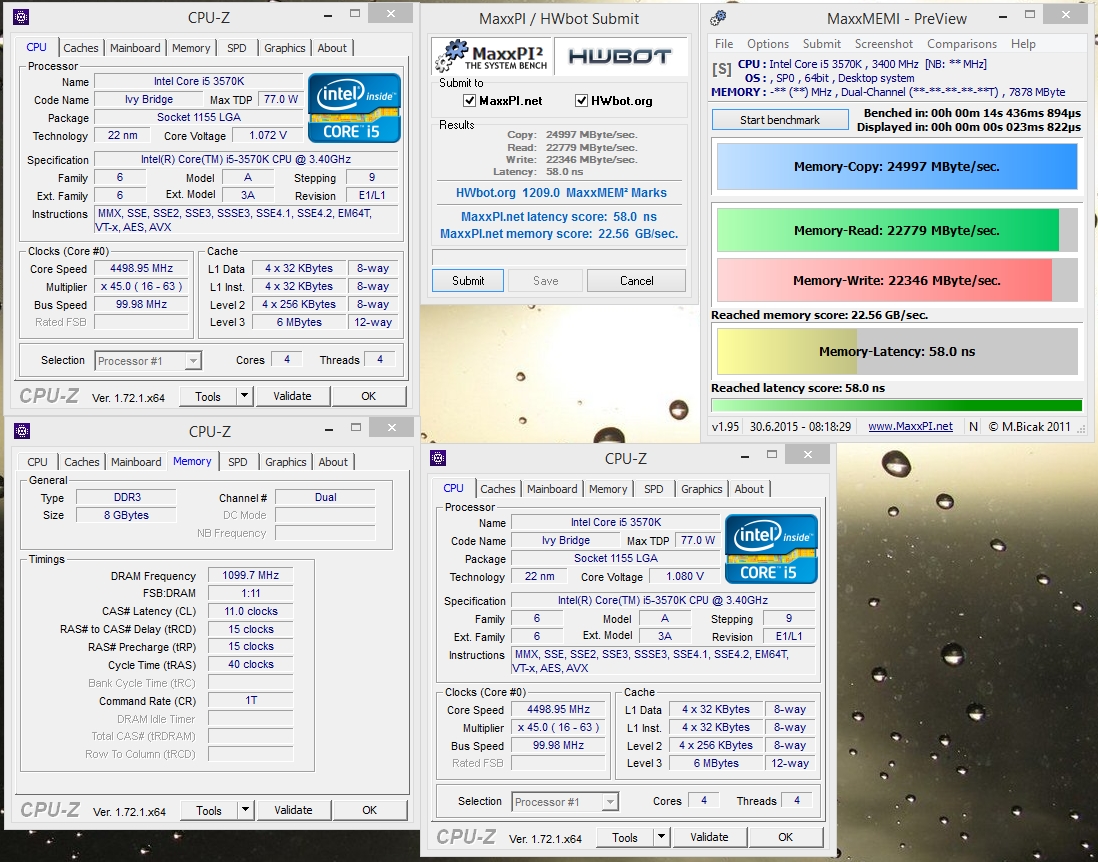
Task: Click Core Speed value in top-left CPU-Z
Action: 141,268
